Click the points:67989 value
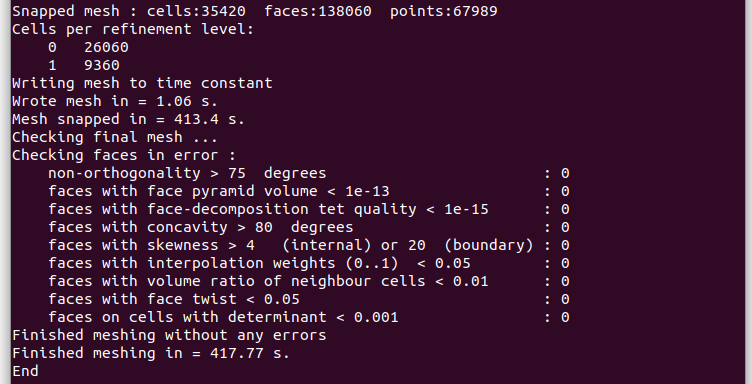 (444, 11)
